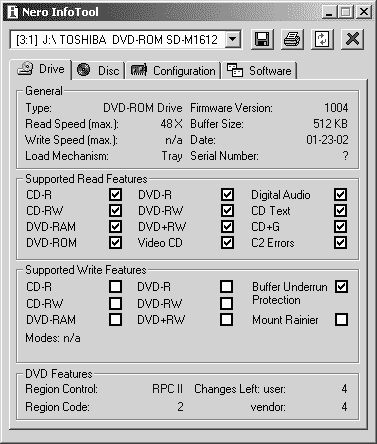
Task: Toggle the CD-RW read feature checkbox
Action: point(115,211)
